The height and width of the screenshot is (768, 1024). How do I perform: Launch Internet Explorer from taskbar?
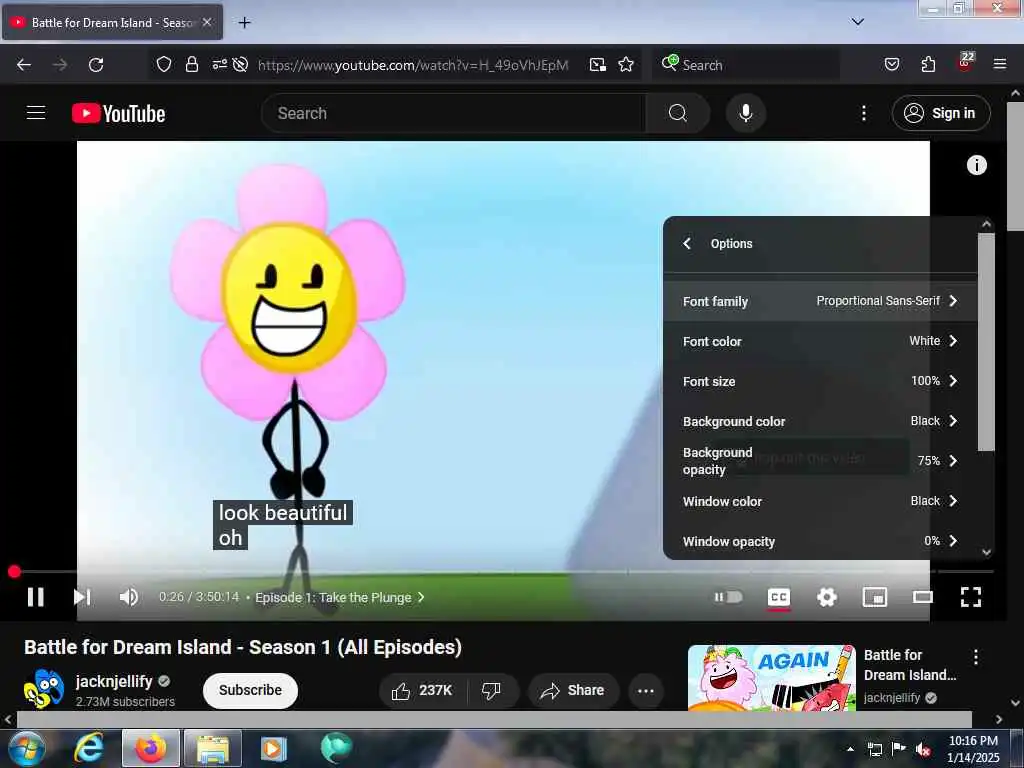[x=89, y=748]
